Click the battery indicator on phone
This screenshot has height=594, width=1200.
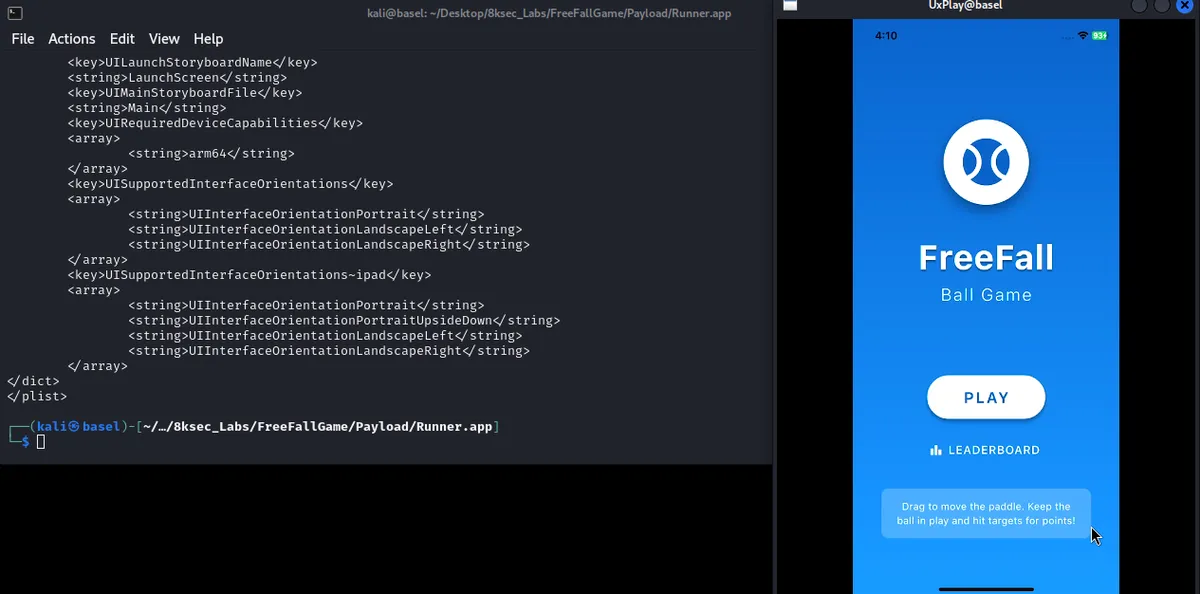click(x=1100, y=36)
